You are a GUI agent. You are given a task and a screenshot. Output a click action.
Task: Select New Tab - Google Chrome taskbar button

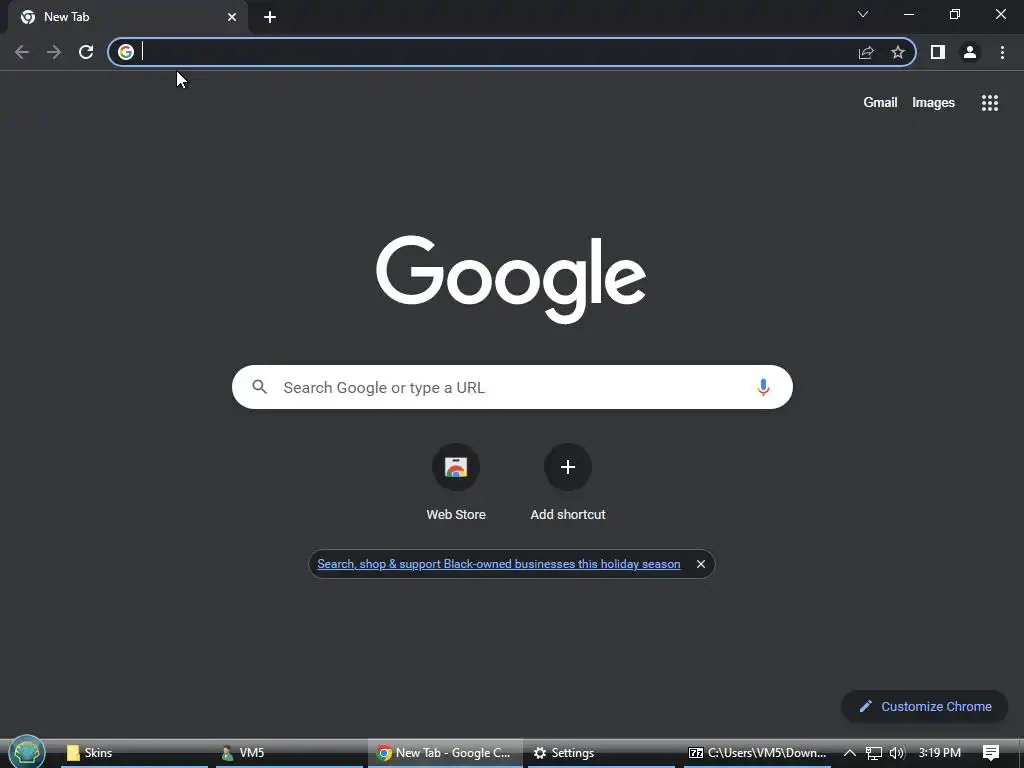click(445, 753)
